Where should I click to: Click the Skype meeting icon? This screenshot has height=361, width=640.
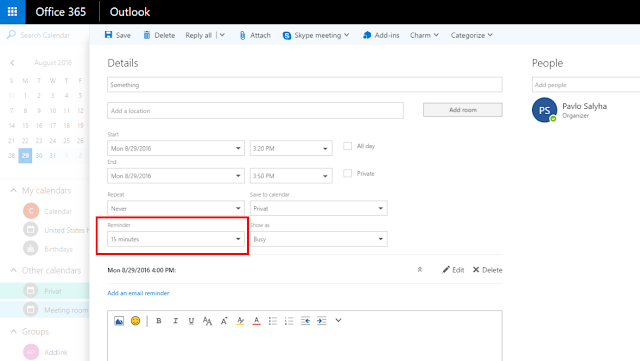(x=287, y=36)
